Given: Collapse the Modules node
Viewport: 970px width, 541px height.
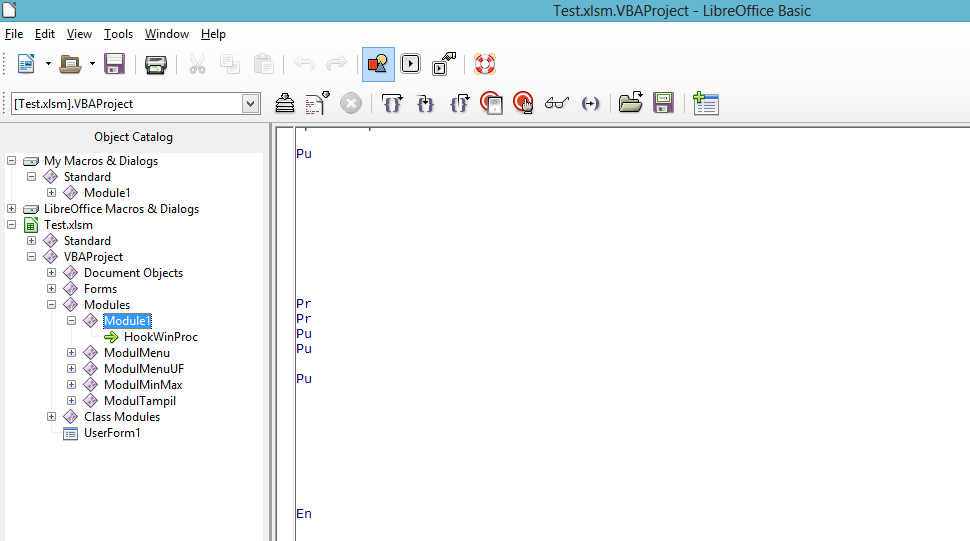Looking at the screenshot, I should click(51, 305).
